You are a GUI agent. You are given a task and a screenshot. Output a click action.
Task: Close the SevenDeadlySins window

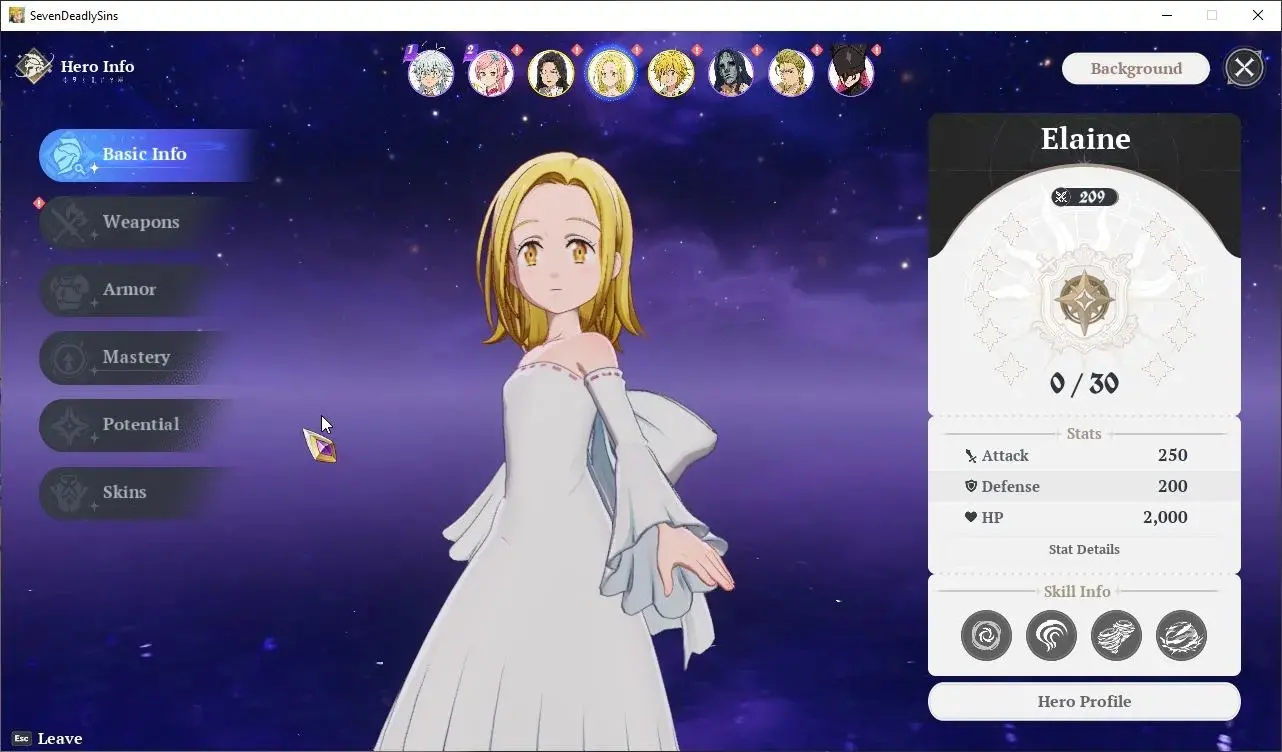(x=1258, y=15)
